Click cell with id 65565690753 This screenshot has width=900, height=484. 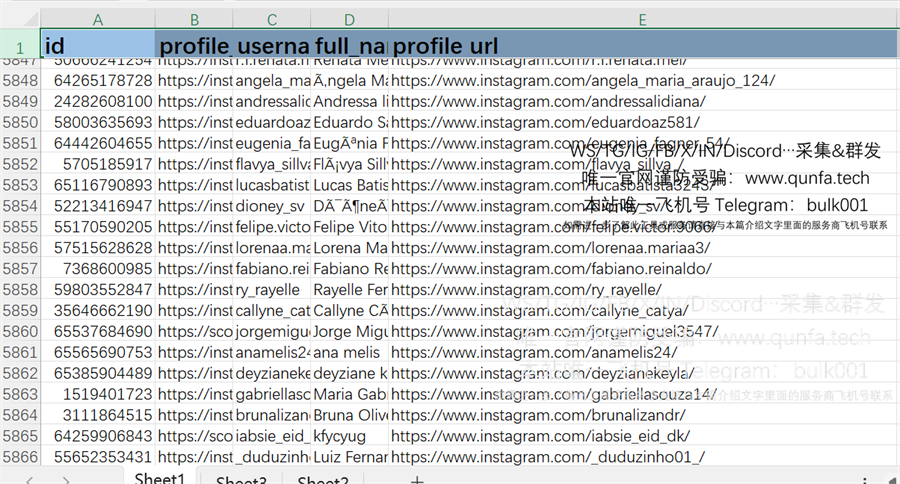pyautogui.click(x=98, y=352)
